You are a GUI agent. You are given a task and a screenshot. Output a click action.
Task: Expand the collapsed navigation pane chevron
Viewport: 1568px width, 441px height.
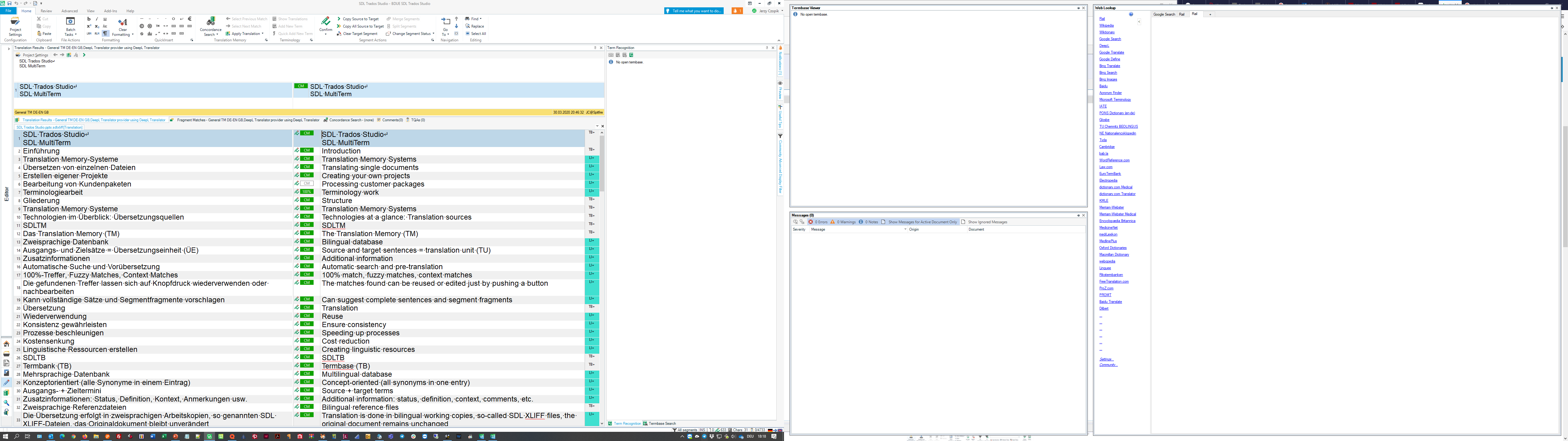click(x=9, y=49)
